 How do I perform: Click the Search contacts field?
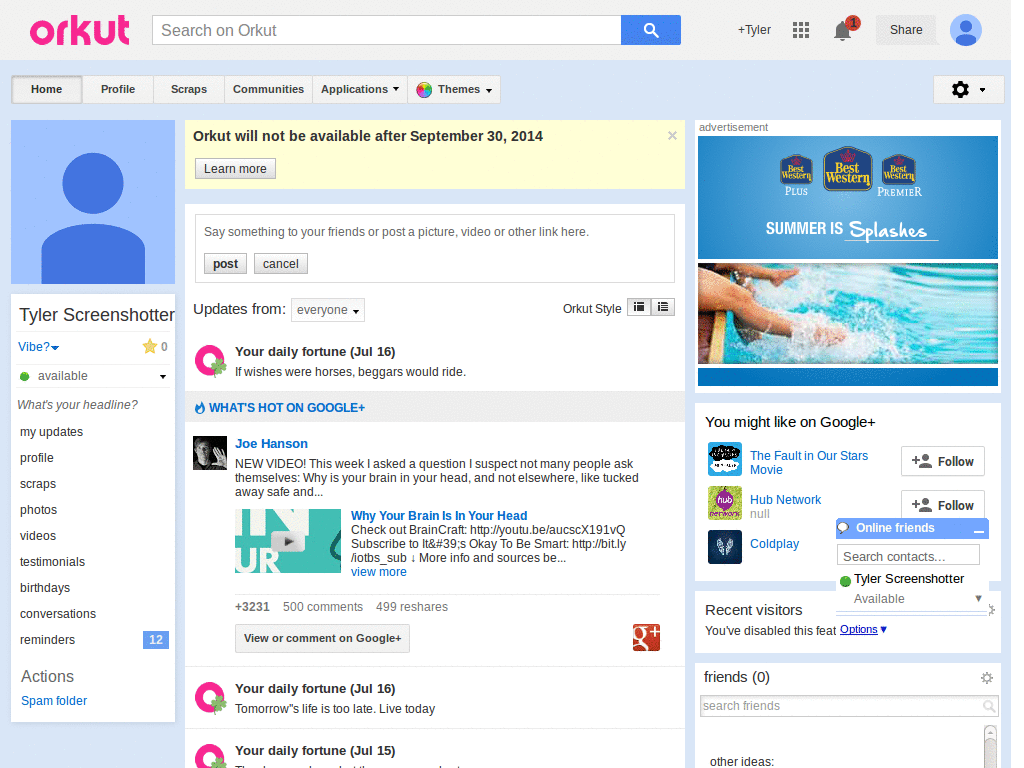coord(908,556)
